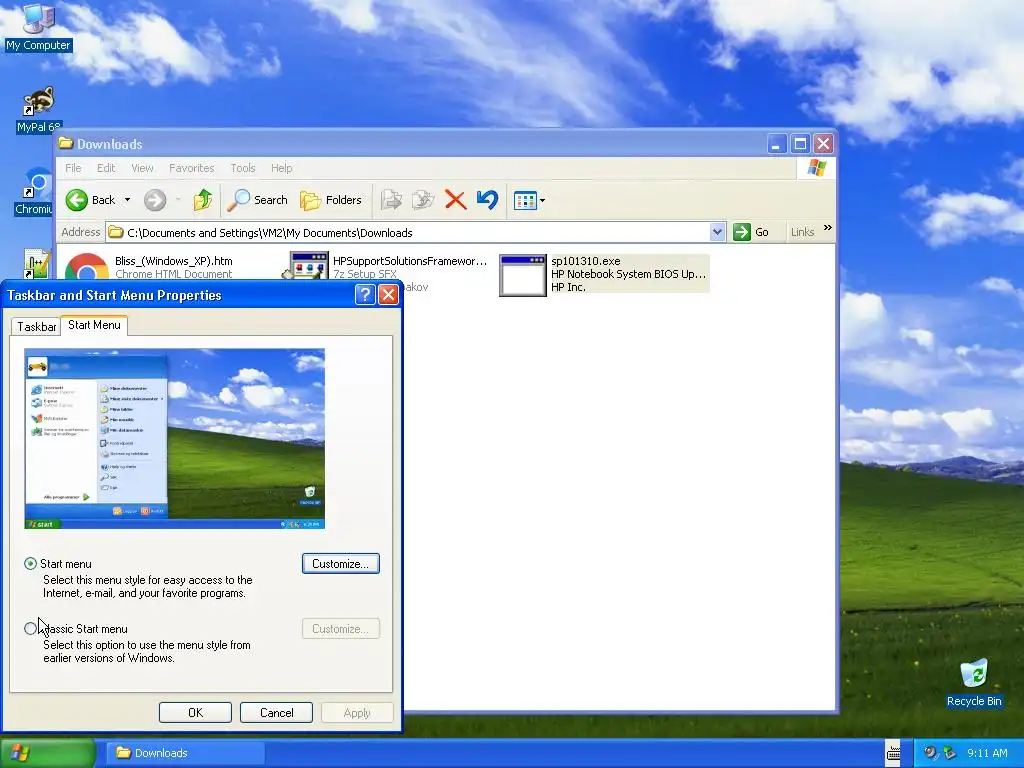Switch to the Taskbar tab
This screenshot has height=768, width=1024.
click(x=37, y=327)
